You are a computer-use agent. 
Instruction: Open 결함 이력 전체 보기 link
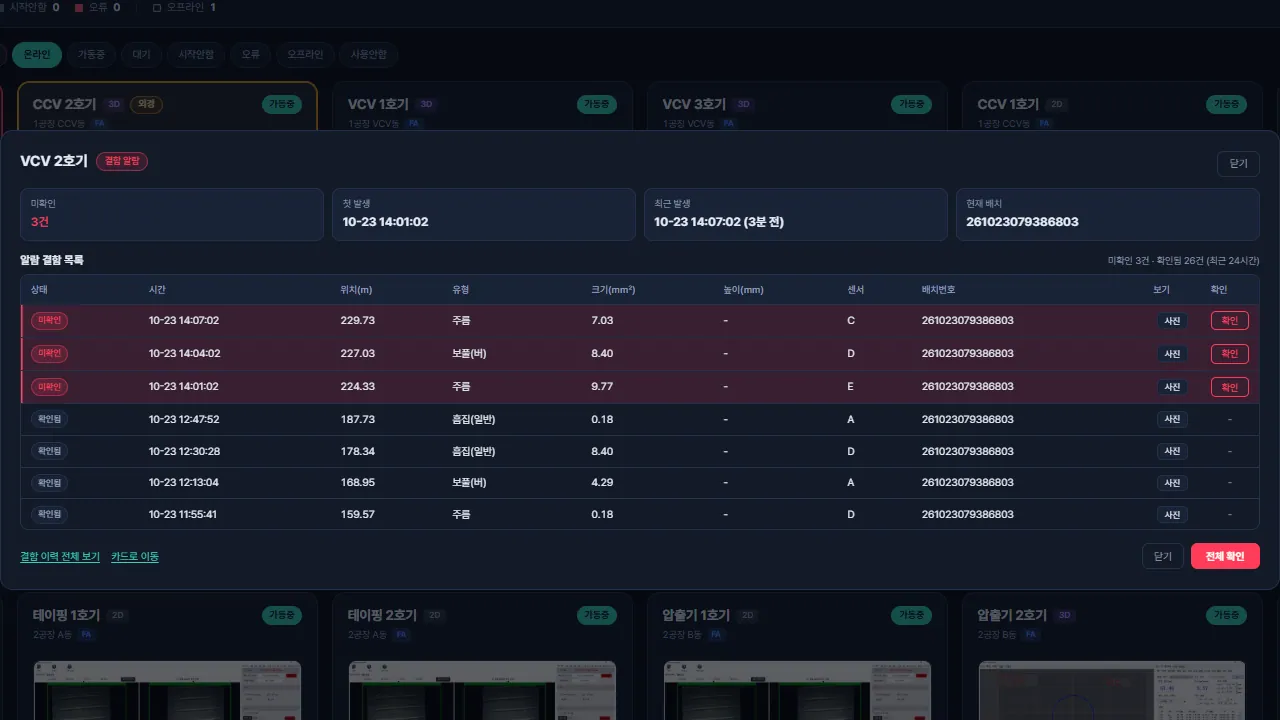pos(60,557)
